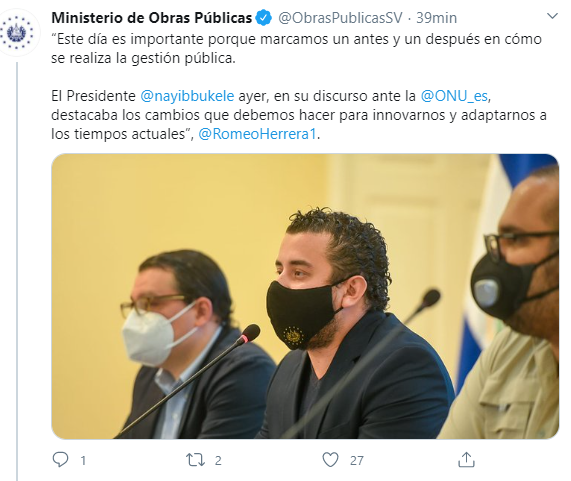This screenshot has width=571, height=481.
Task: Expand the tweet options chevron
Action: (x=552, y=16)
